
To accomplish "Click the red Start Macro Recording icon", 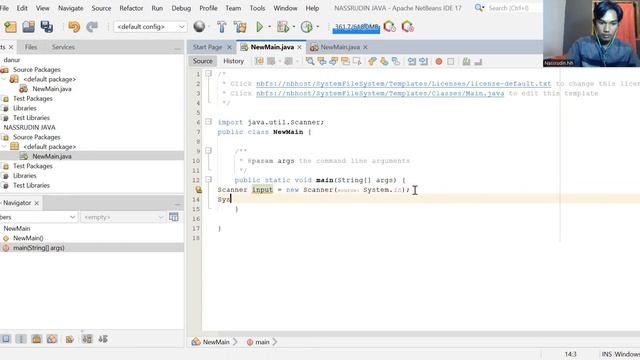I will pyautogui.click(x=439, y=61).
